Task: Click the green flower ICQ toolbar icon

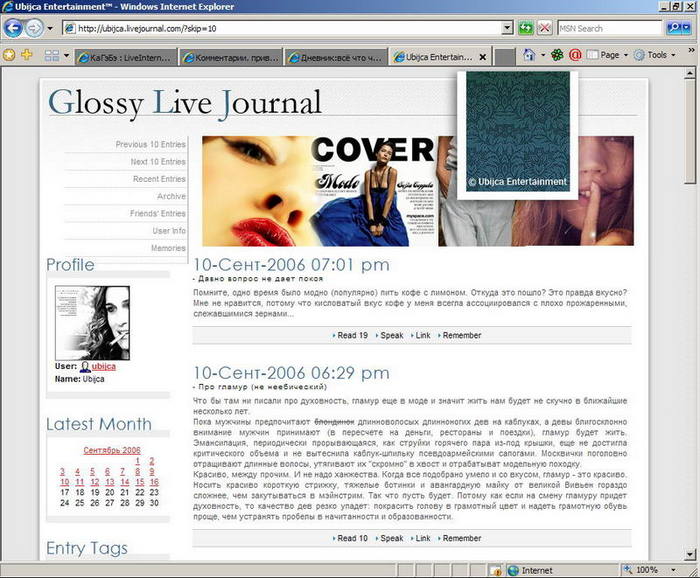Action: pos(557,55)
